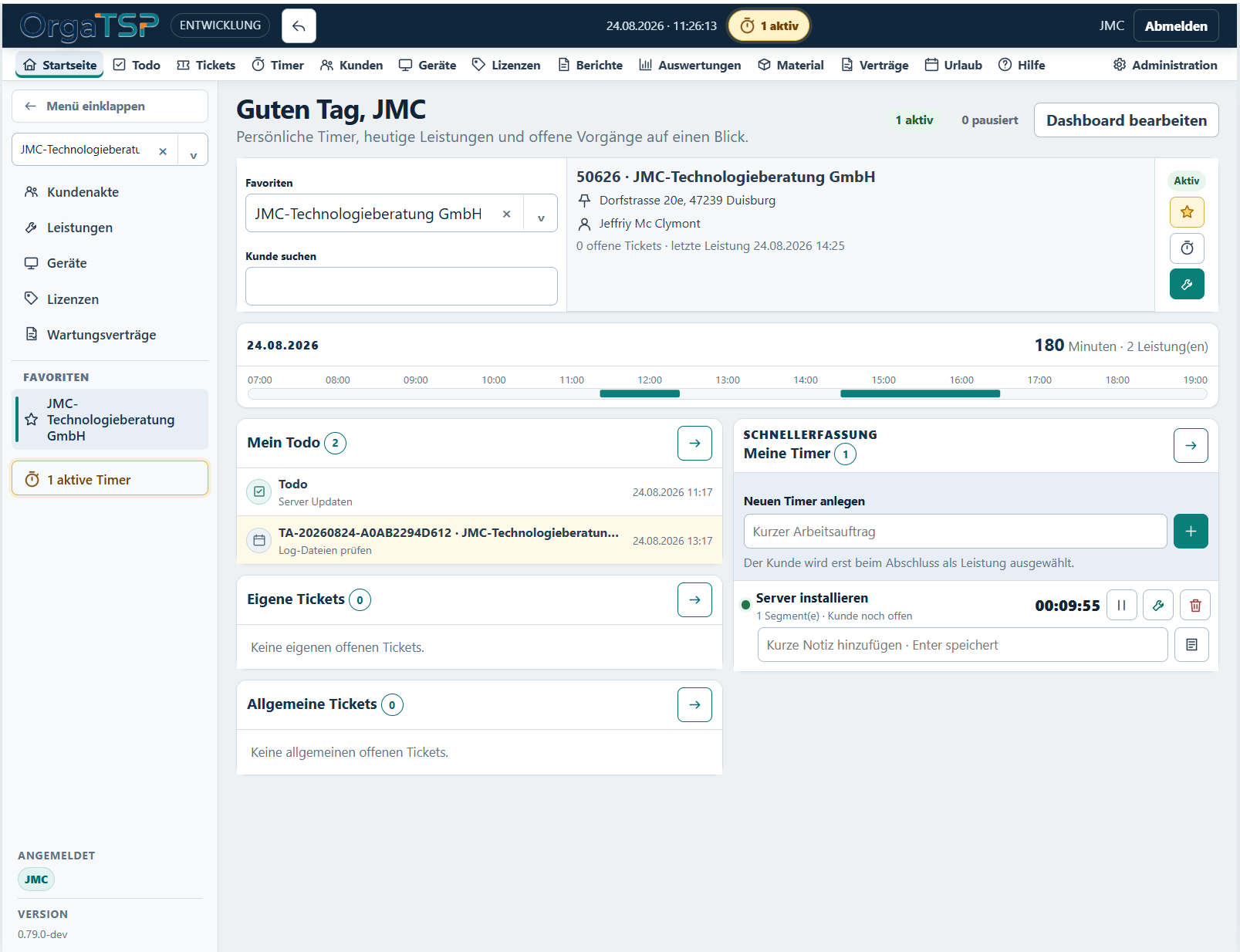The height and width of the screenshot is (952, 1240).
Task: Open Administration settings
Action: 1165,65
